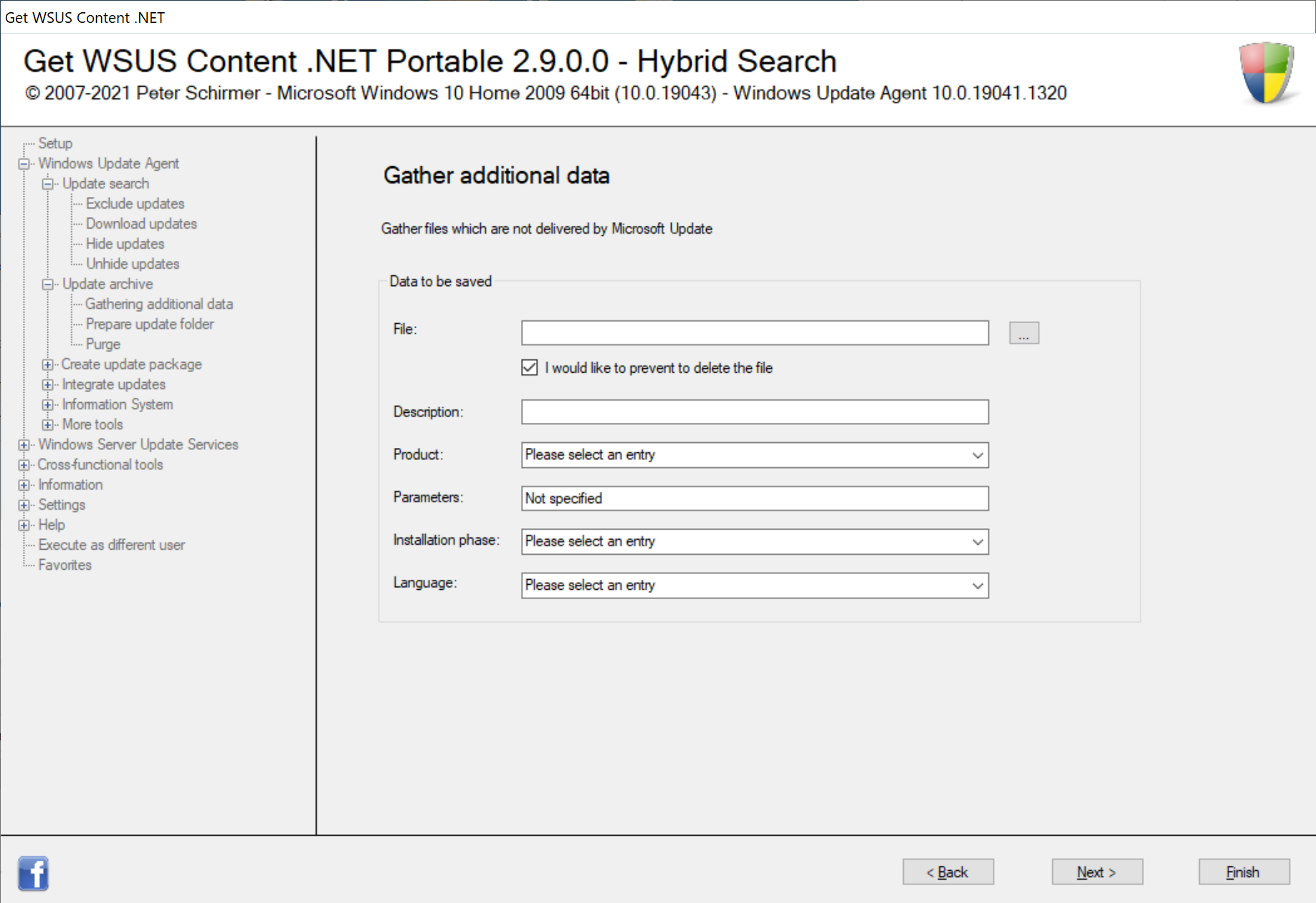Collapse the Update archive node
The width and height of the screenshot is (1316, 903).
pyautogui.click(x=47, y=285)
